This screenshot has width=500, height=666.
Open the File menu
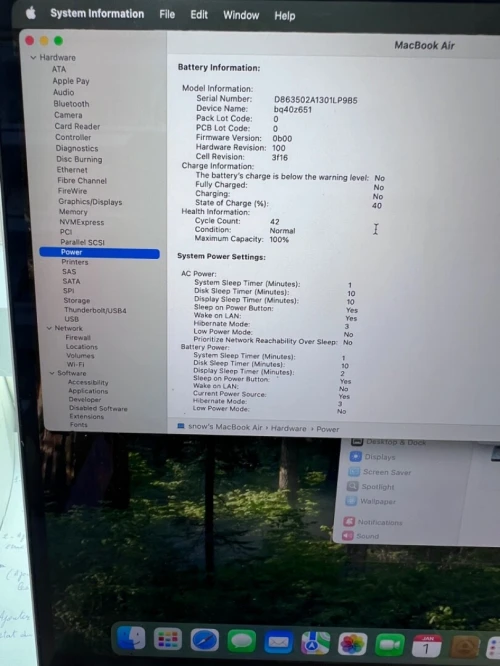(x=167, y=14)
